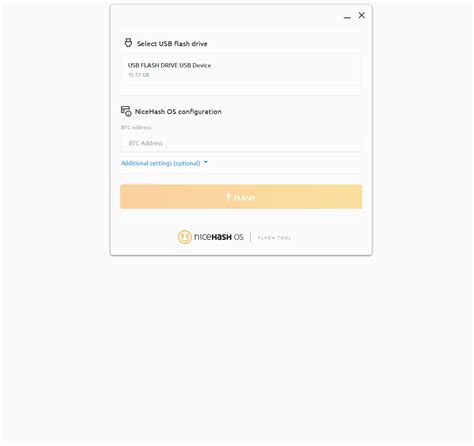This screenshot has height=446, width=474.
Task: Click the empty title bar area of the window
Action: tap(227, 15)
